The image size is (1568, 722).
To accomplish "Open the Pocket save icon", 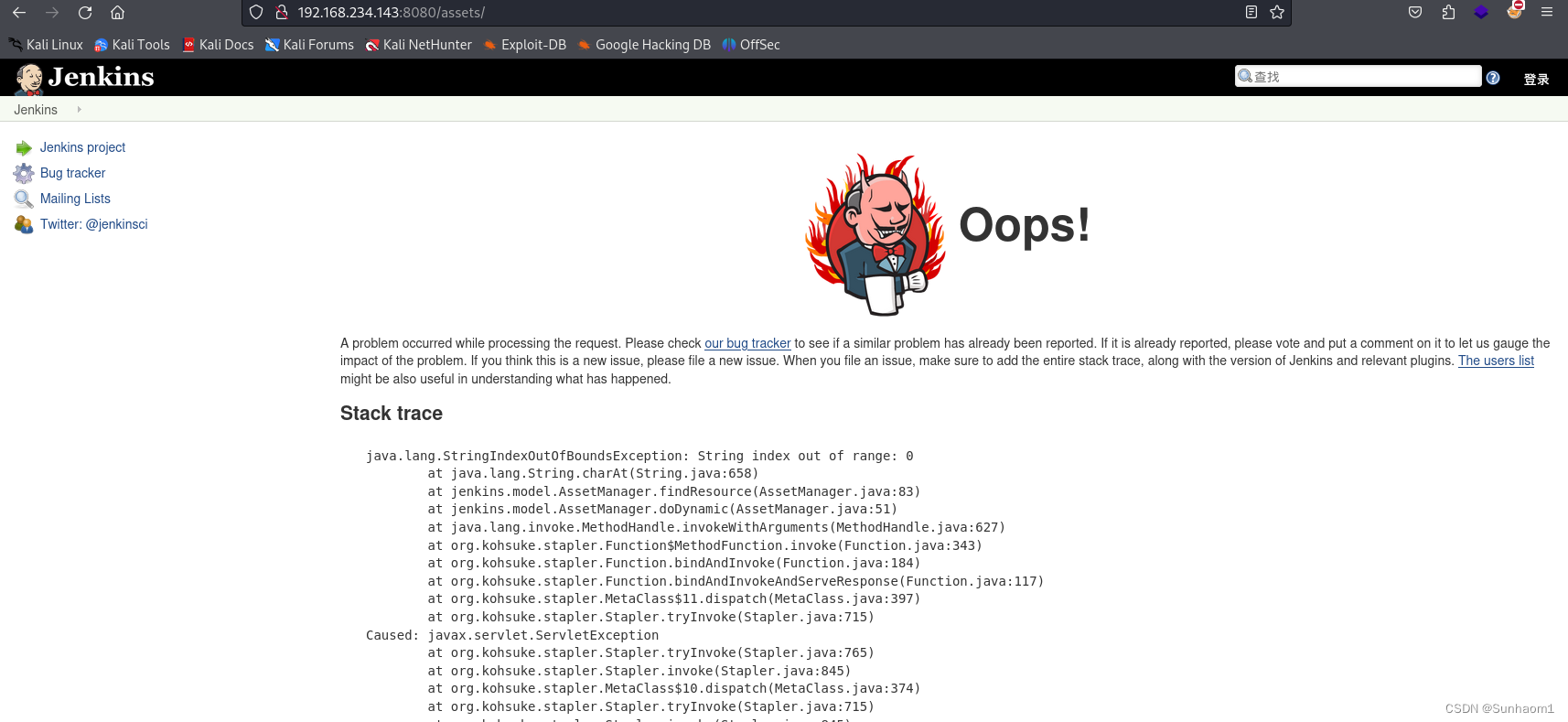I will (1415, 13).
